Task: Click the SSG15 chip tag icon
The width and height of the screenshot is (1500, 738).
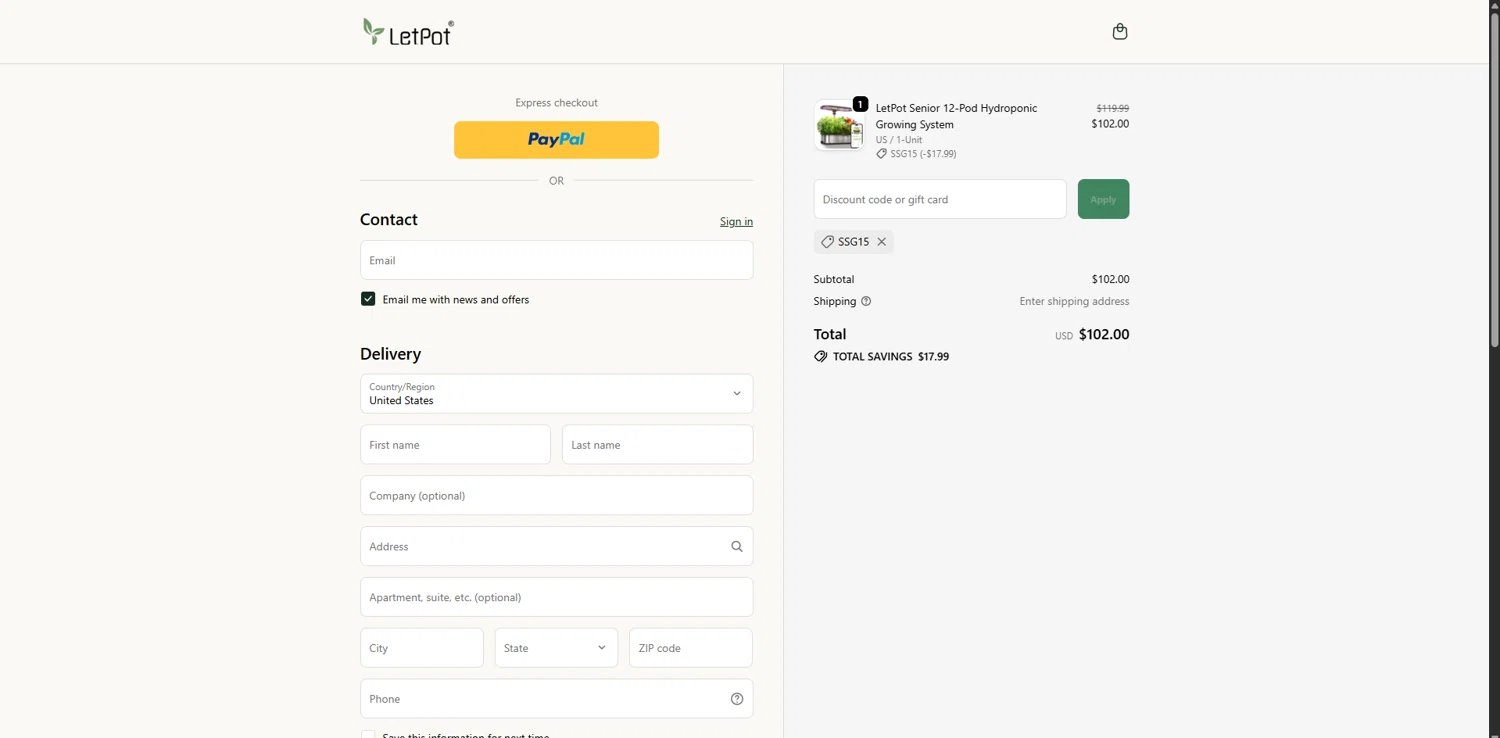Action: click(827, 242)
